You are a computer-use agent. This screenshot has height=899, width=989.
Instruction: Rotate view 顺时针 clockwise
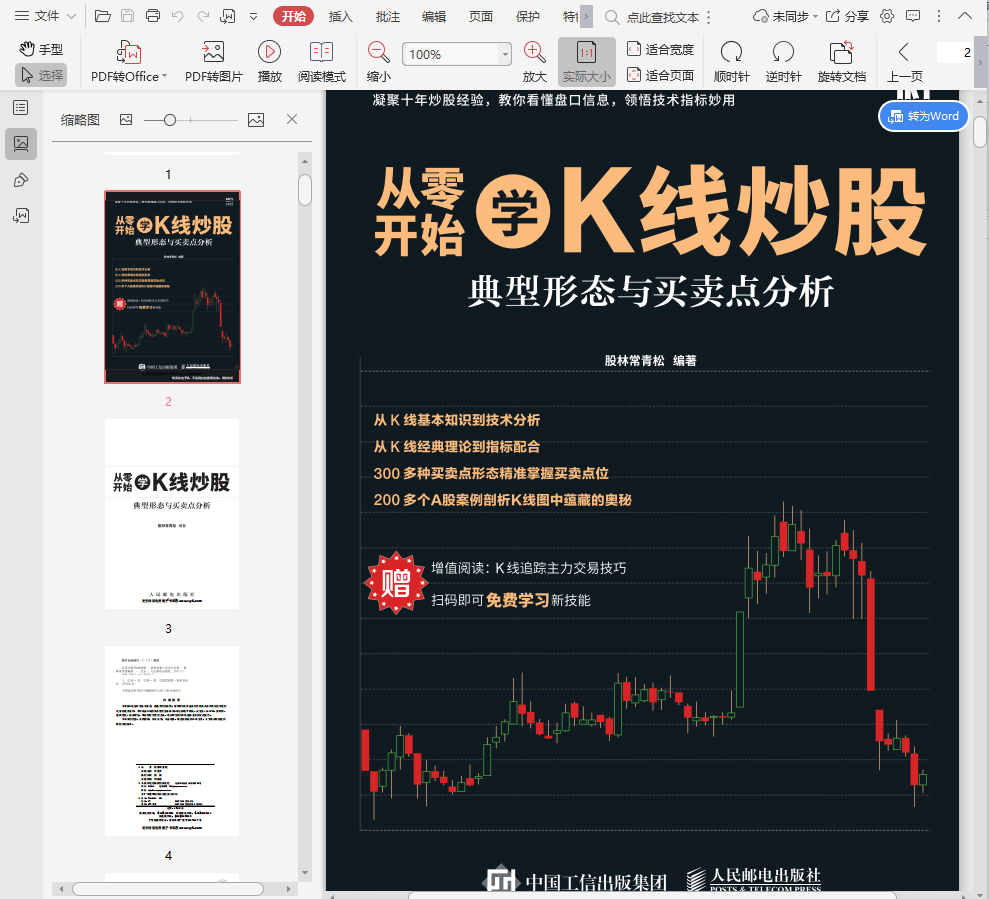(x=732, y=61)
